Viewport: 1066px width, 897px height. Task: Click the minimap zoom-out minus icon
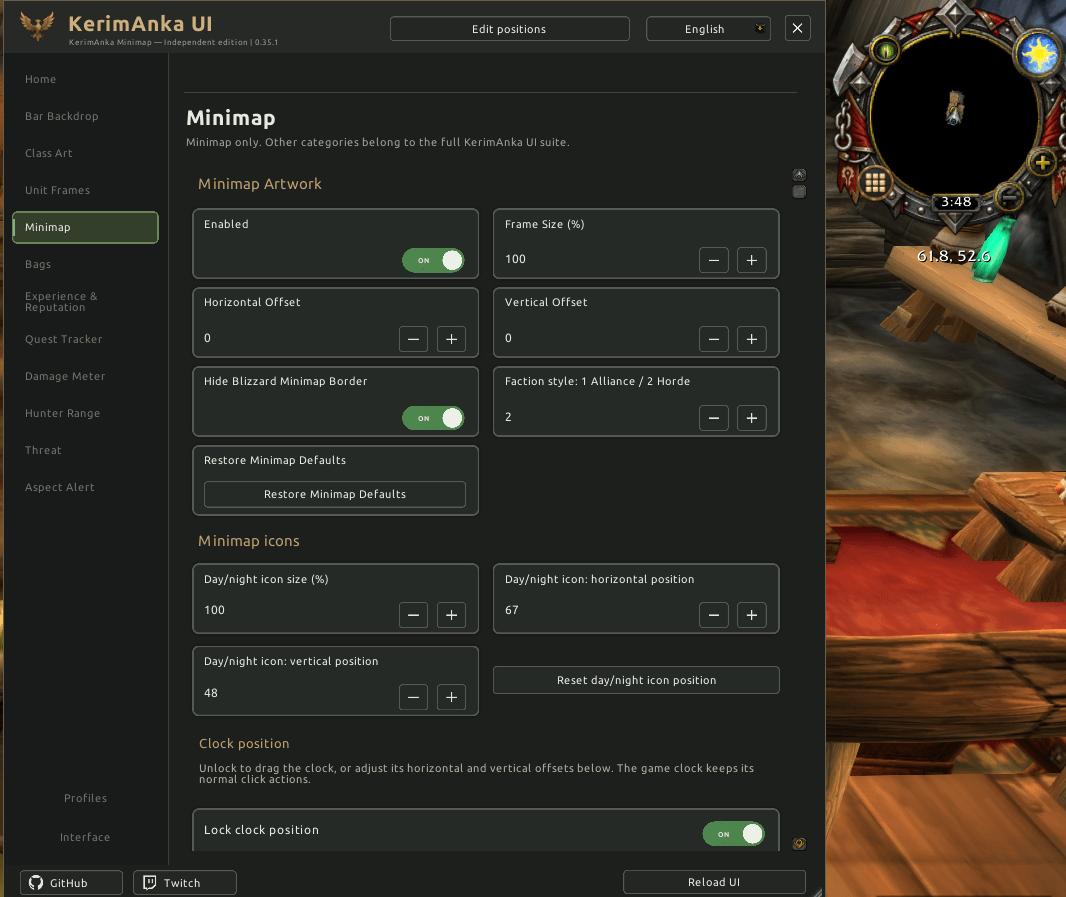[x=1010, y=198]
